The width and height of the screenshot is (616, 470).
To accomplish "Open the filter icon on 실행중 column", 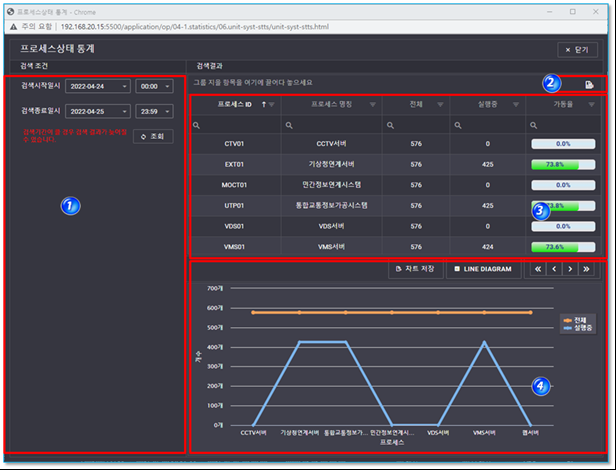I will (x=515, y=104).
